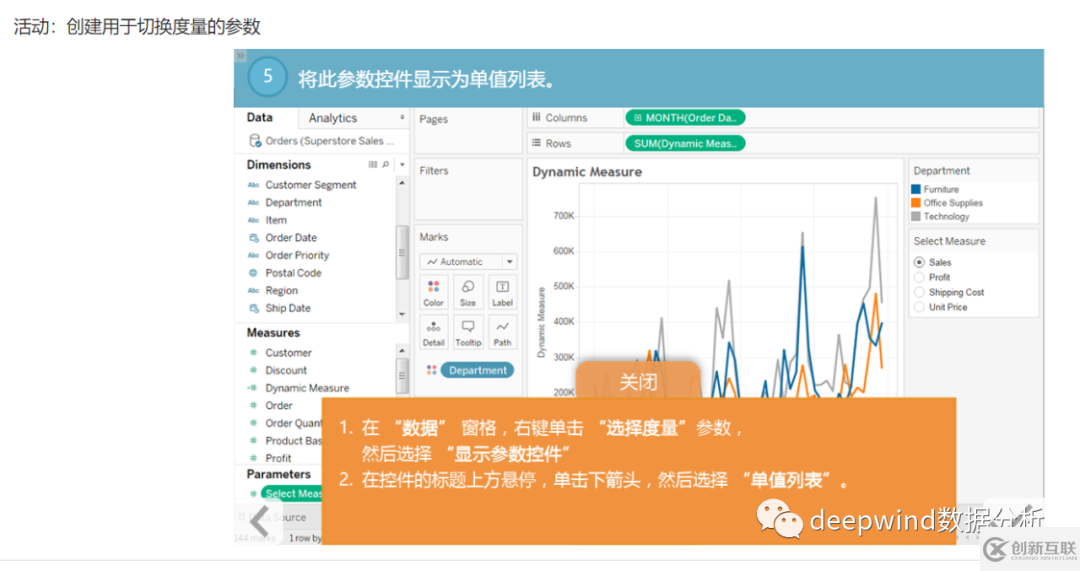The width and height of the screenshot is (1080, 571).
Task: Click the SUM(Dynamic Meas.. pill in Rows
Action: tap(685, 143)
